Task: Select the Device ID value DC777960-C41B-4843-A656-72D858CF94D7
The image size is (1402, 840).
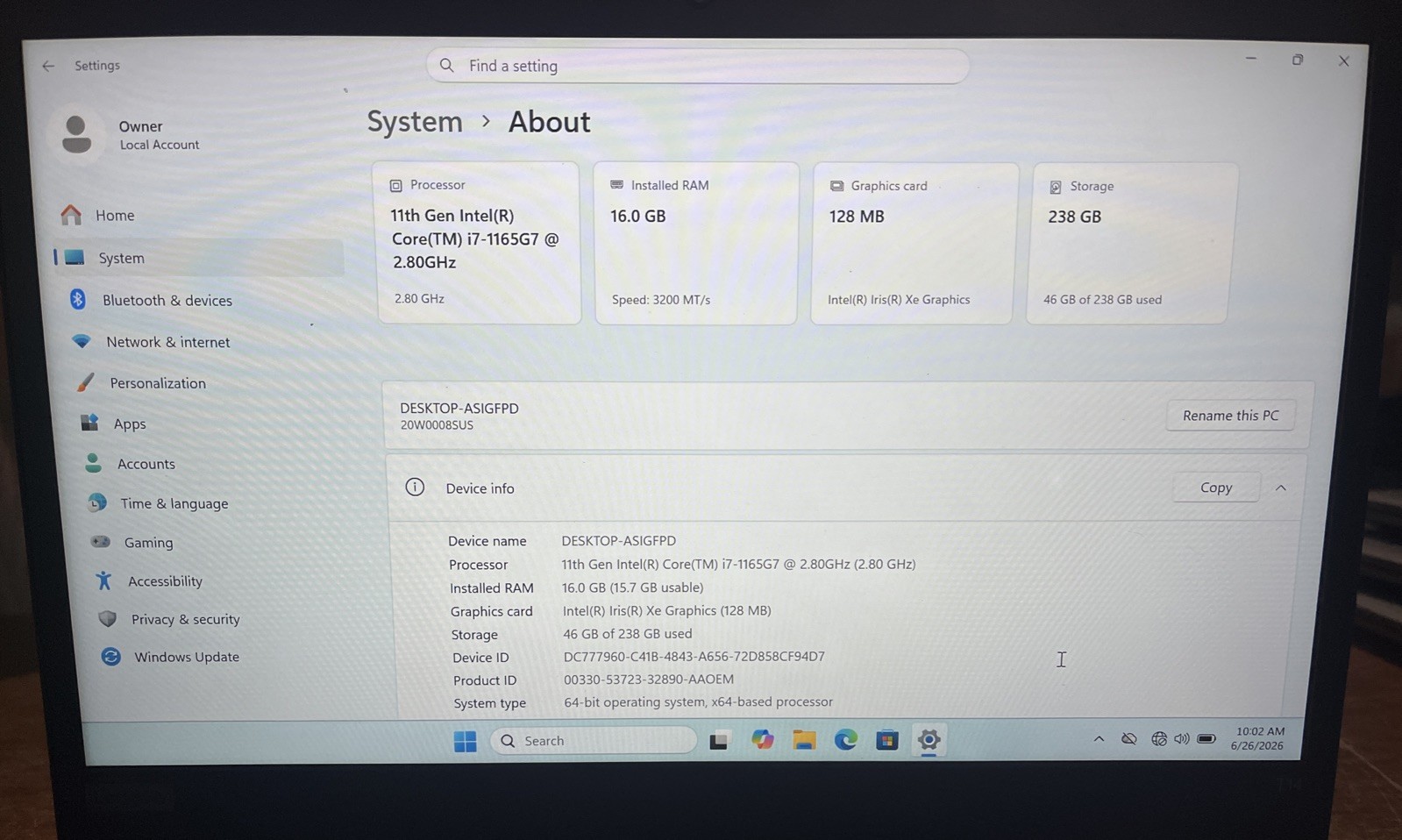Action: [x=694, y=656]
